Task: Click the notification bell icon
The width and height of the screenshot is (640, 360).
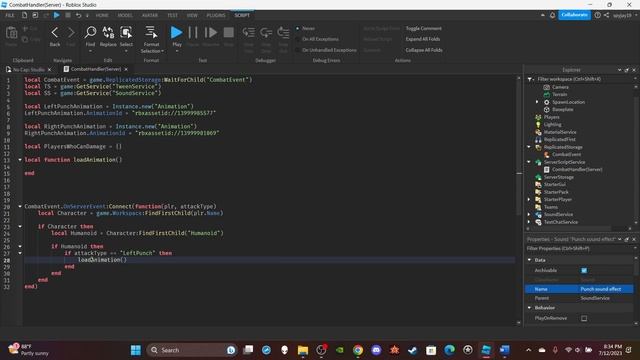Action: click(x=553, y=15)
